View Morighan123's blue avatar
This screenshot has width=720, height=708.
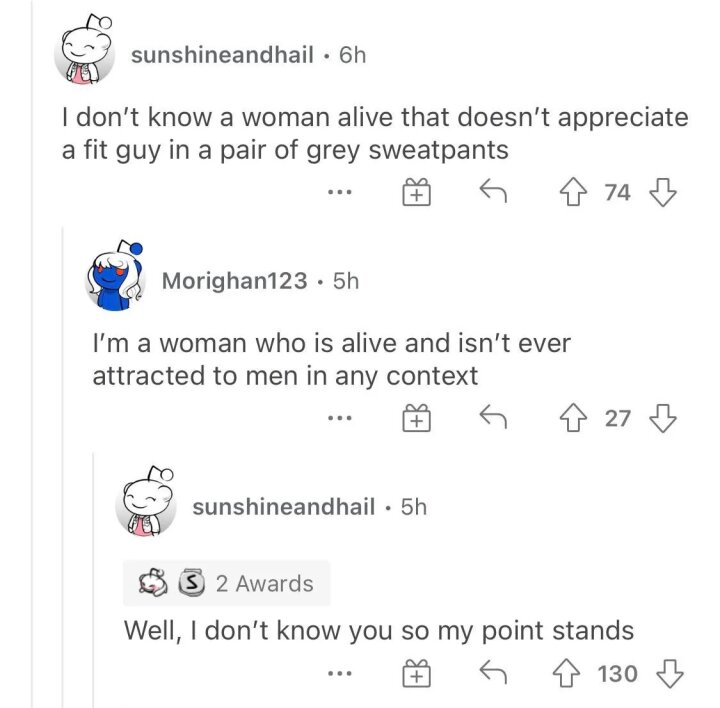(115, 276)
